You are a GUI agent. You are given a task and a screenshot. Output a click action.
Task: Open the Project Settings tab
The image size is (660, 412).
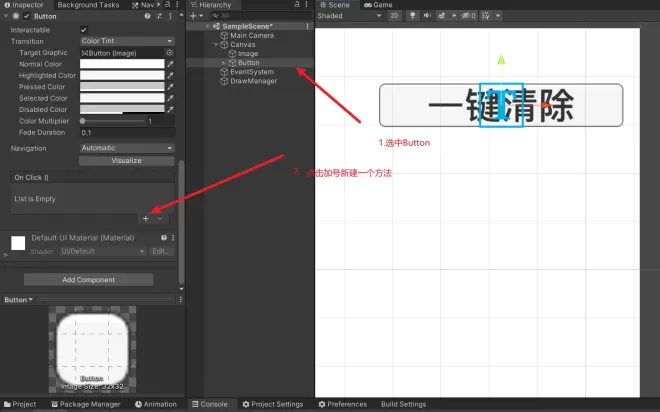tap(273, 404)
